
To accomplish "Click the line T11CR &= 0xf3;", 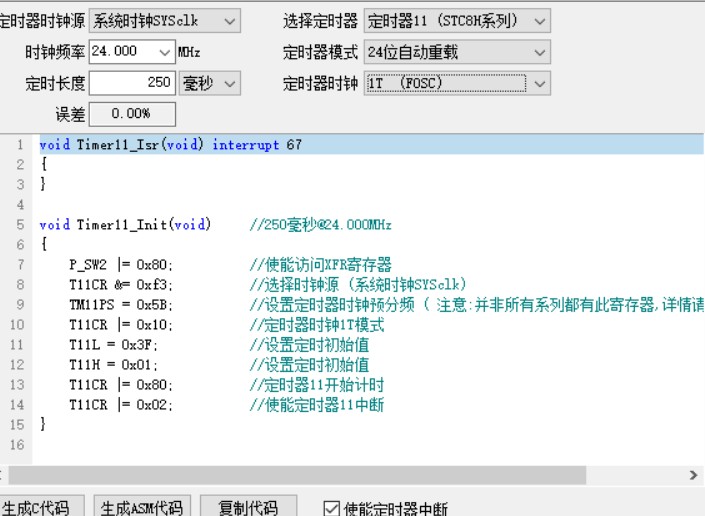I will pos(121,285).
